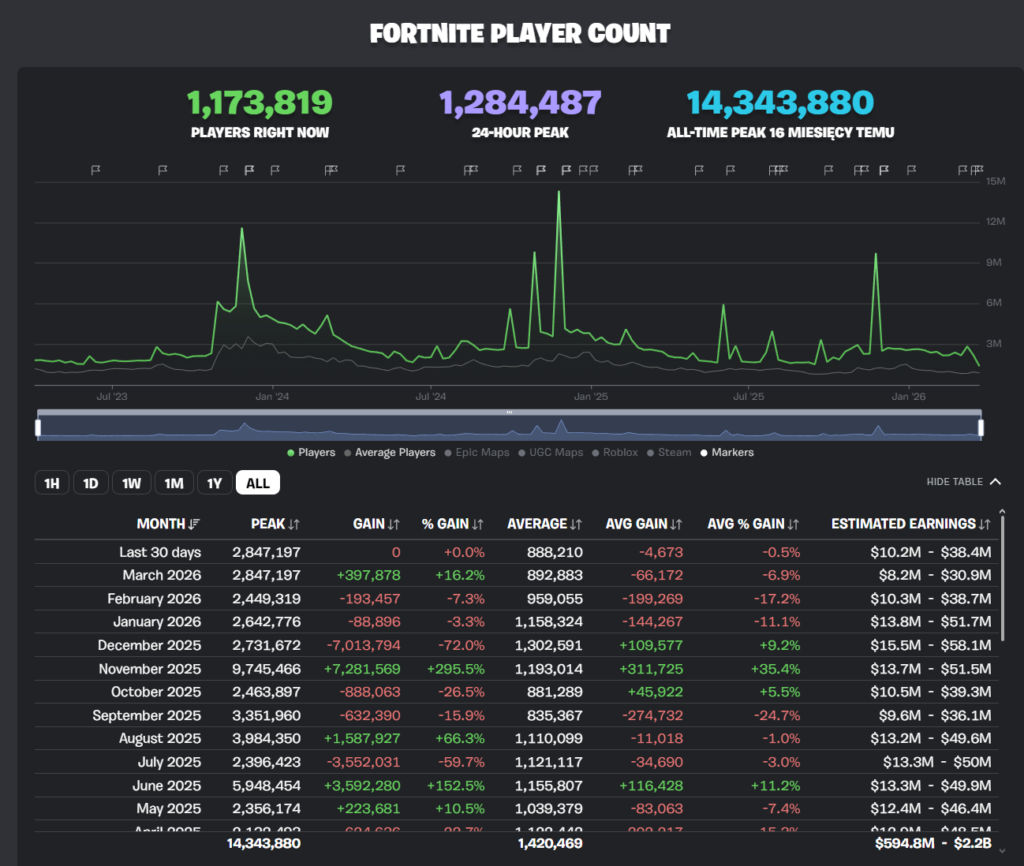Sort by the Gain column arrows
This screenshot has width=1024, height=866.
coord(394,524)
